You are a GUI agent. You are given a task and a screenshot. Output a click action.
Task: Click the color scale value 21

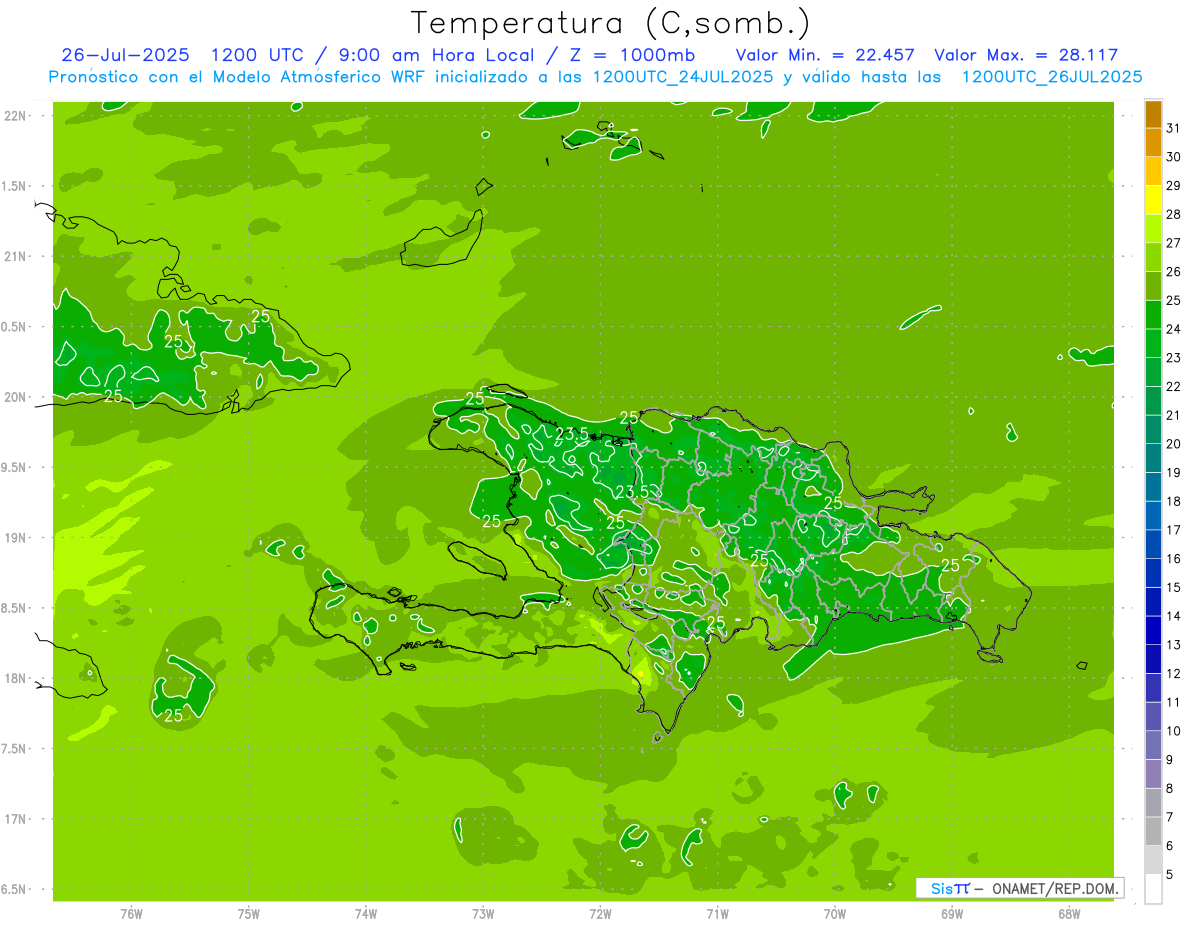(x=1174, y=415)
